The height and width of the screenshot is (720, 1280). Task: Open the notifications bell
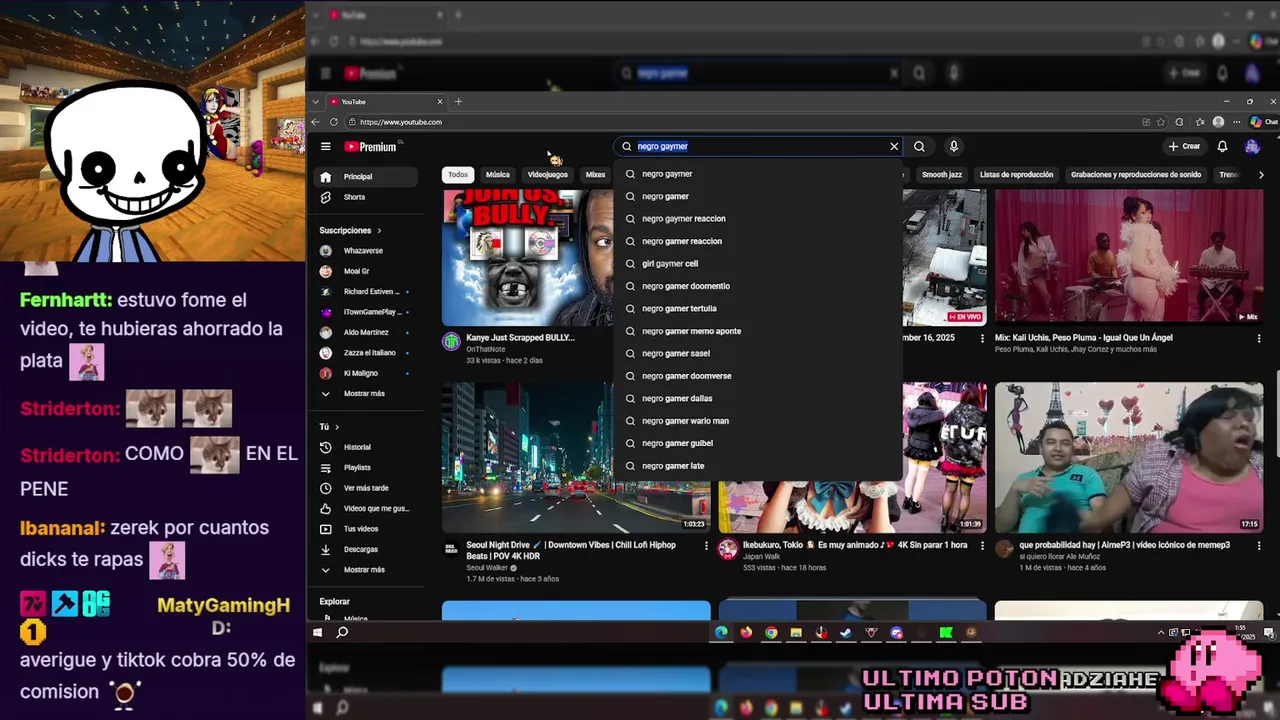click(x=1222, y=146)
